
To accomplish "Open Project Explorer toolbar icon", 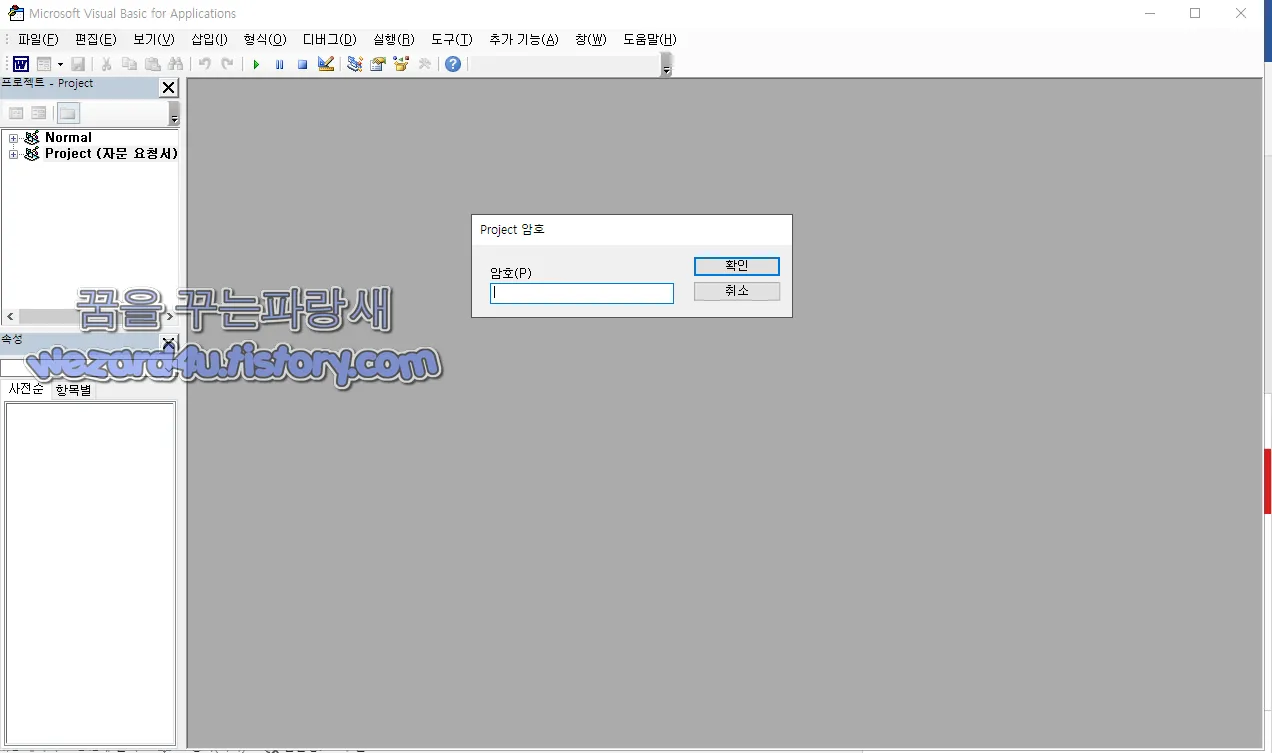I will tap(354, 64).
